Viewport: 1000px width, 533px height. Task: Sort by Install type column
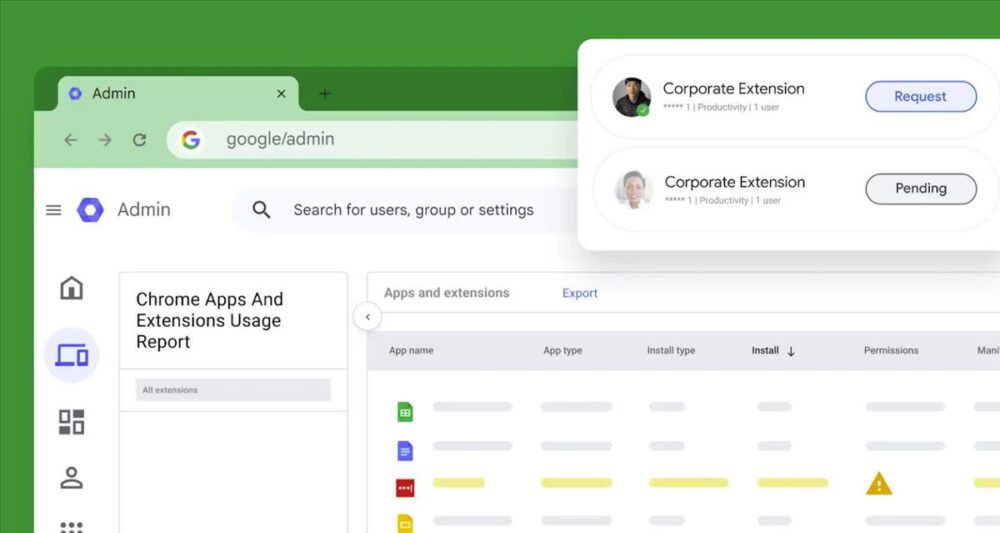(671, 351)
